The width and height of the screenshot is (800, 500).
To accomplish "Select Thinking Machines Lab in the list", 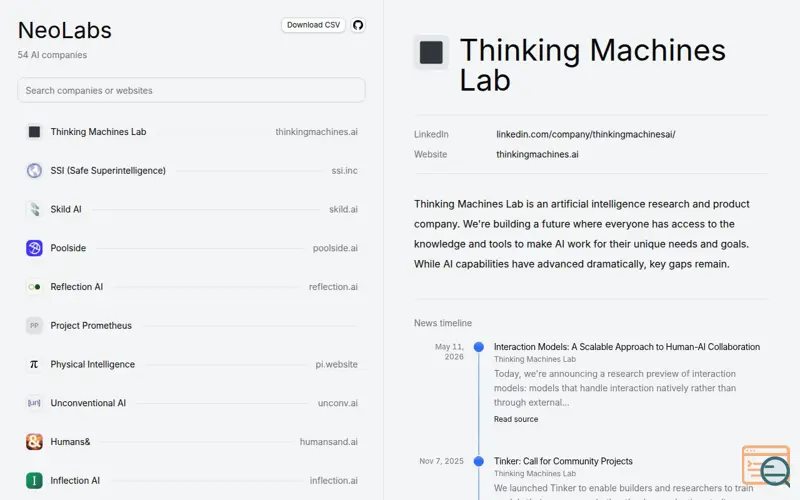I will click(98, 132).
